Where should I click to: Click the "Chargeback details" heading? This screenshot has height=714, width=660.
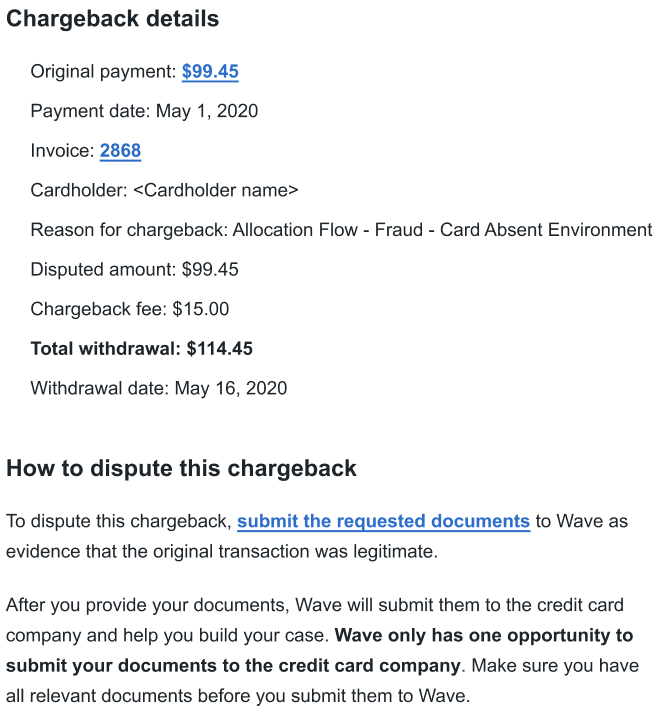click(113, 19)
